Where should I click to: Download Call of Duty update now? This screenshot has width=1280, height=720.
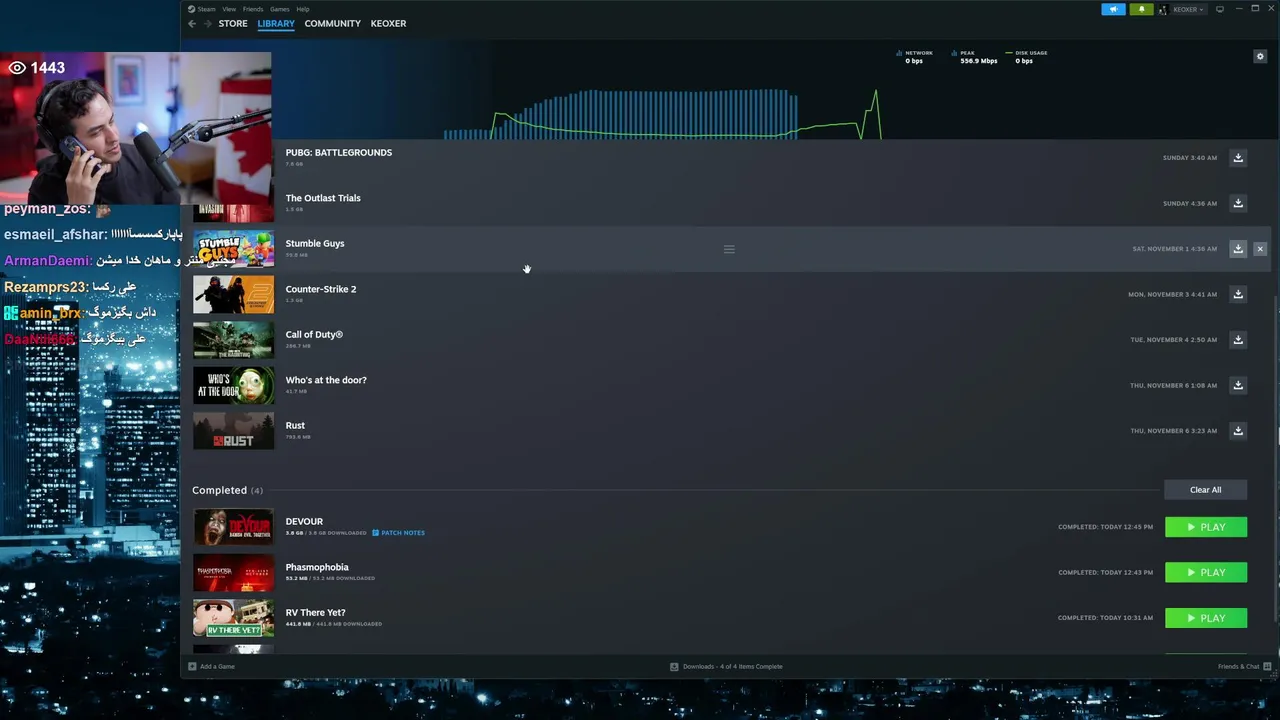point(1238,340)
